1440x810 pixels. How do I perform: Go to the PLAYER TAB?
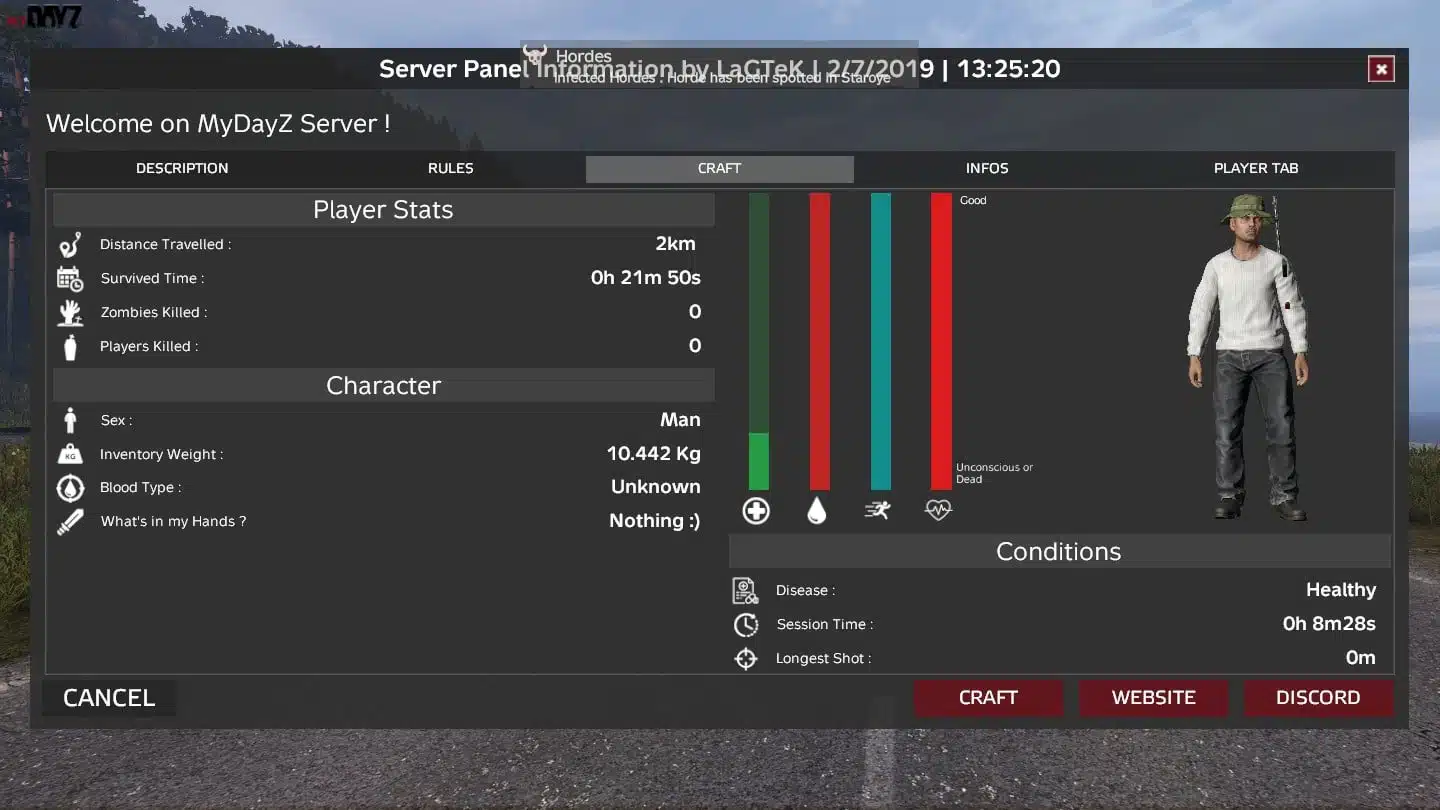tap(1256, 168)
